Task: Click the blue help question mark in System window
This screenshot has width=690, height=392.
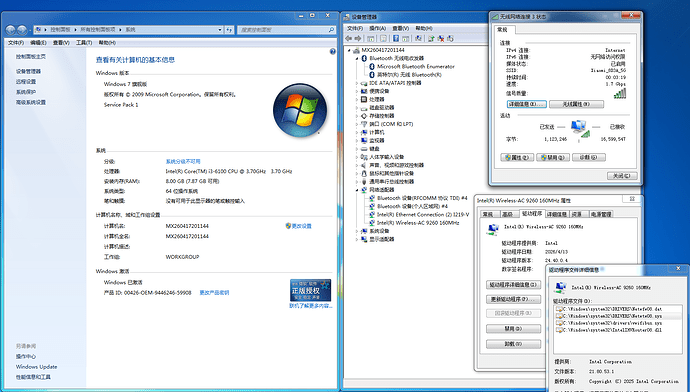Action: tap(333, 51)
